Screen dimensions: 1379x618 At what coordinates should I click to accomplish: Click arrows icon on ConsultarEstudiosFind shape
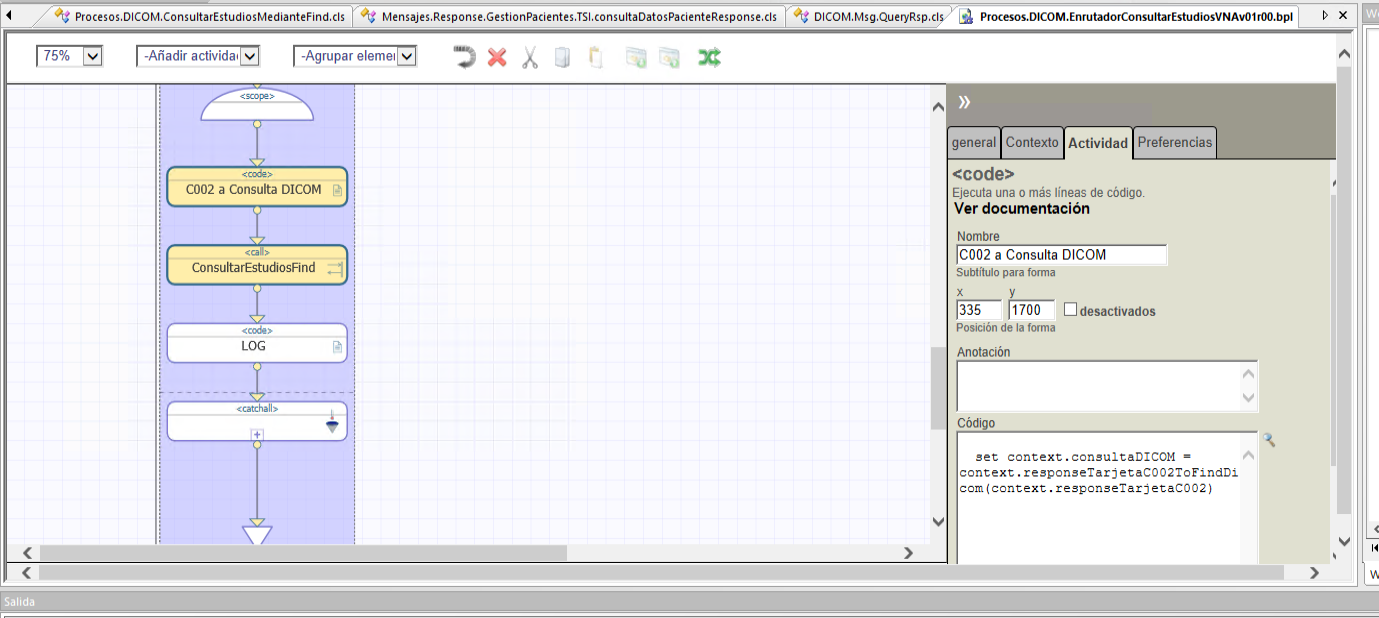(334, 268)
